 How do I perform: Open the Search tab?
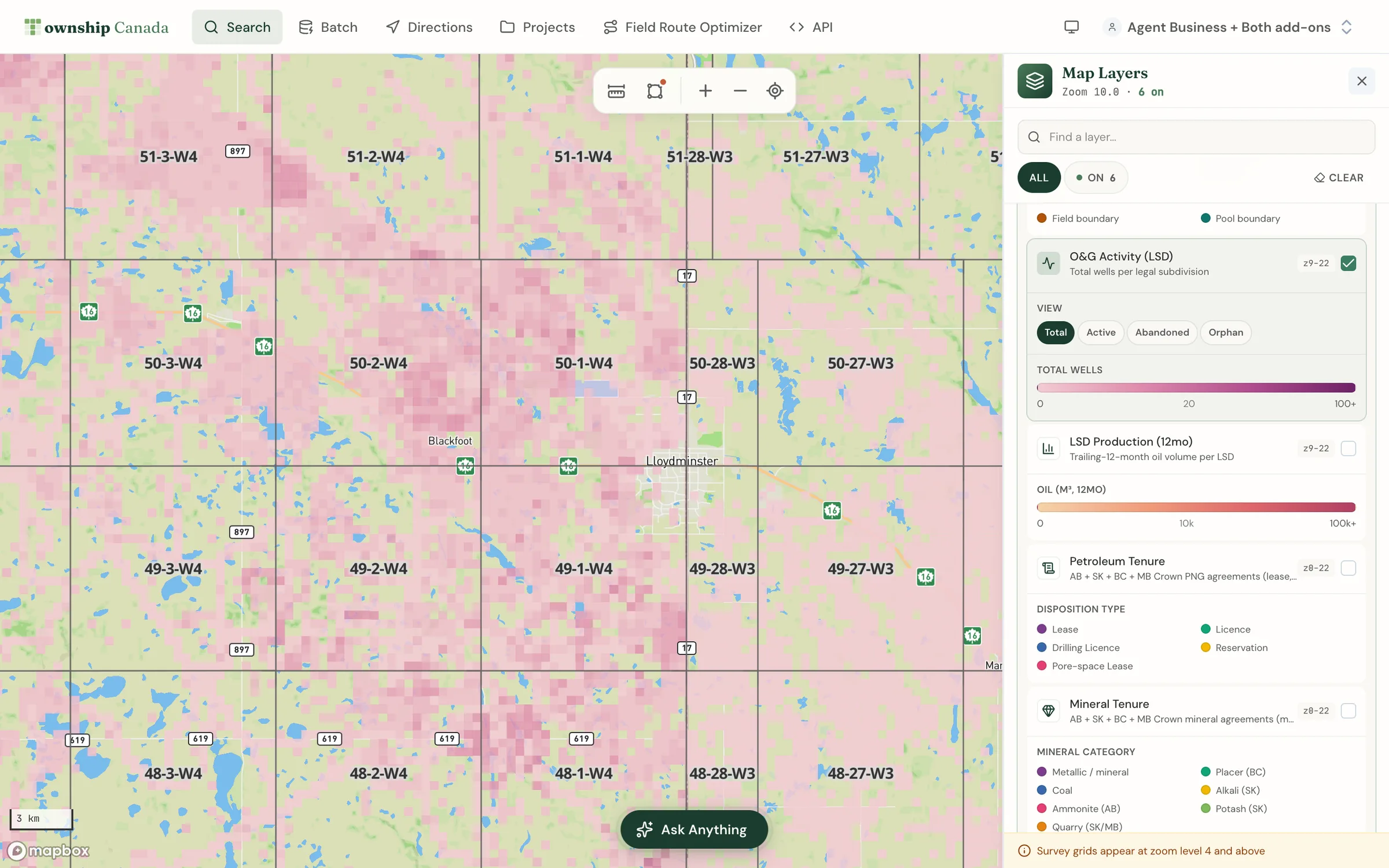point(237,27)
